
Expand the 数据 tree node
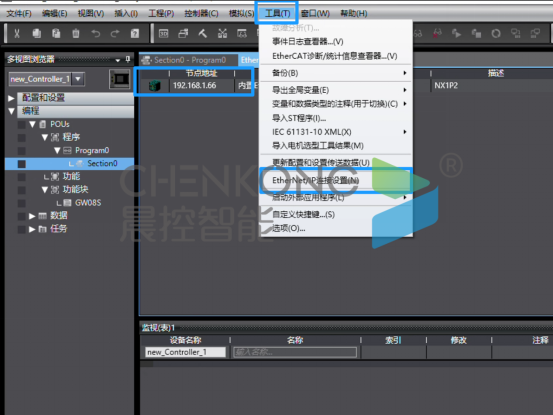32,216
